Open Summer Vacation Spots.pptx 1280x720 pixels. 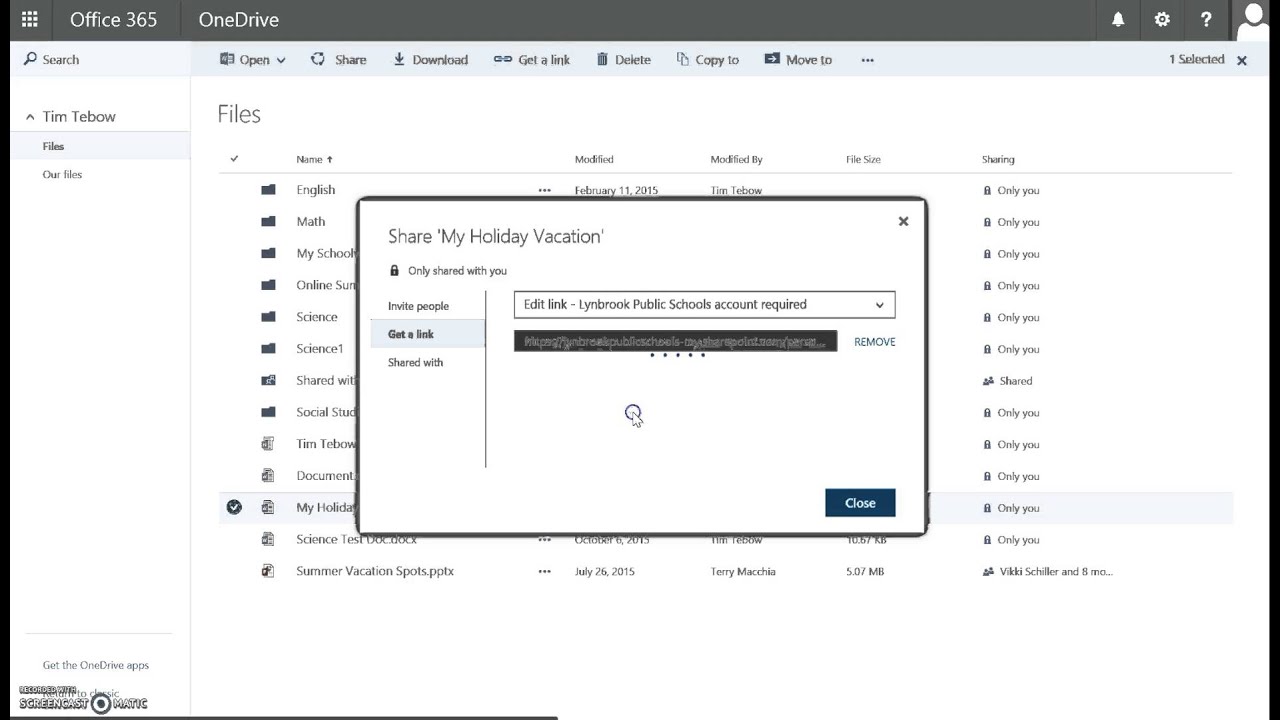[375, 571]
